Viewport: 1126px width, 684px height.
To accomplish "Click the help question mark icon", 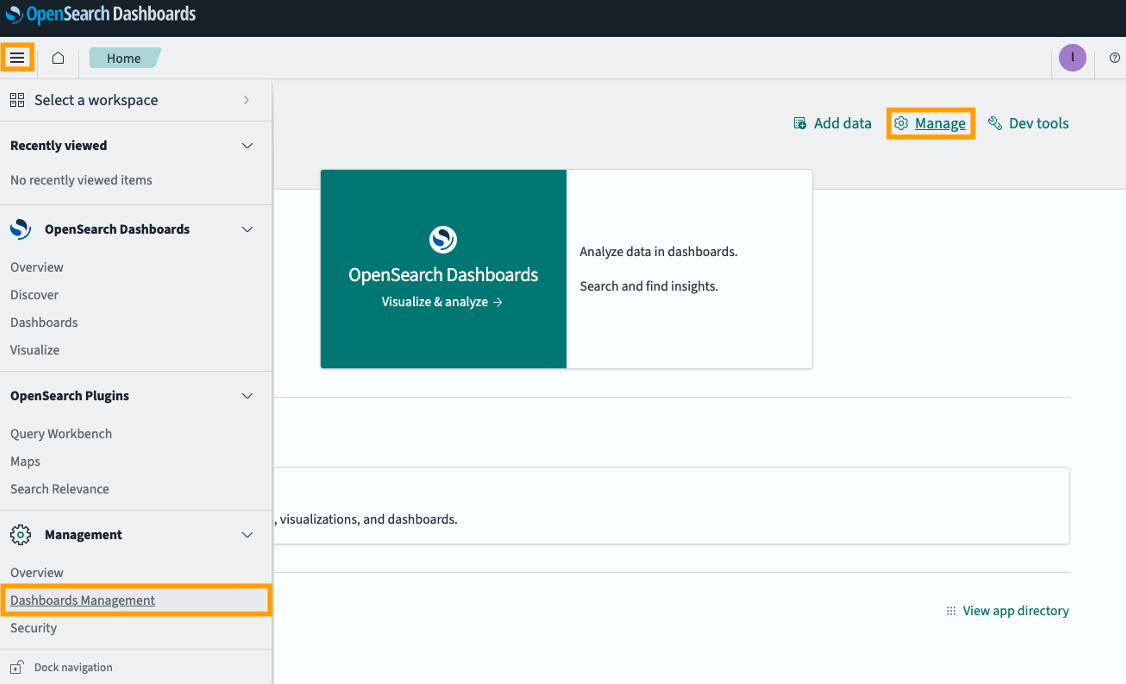I will tap(1114, 58).
